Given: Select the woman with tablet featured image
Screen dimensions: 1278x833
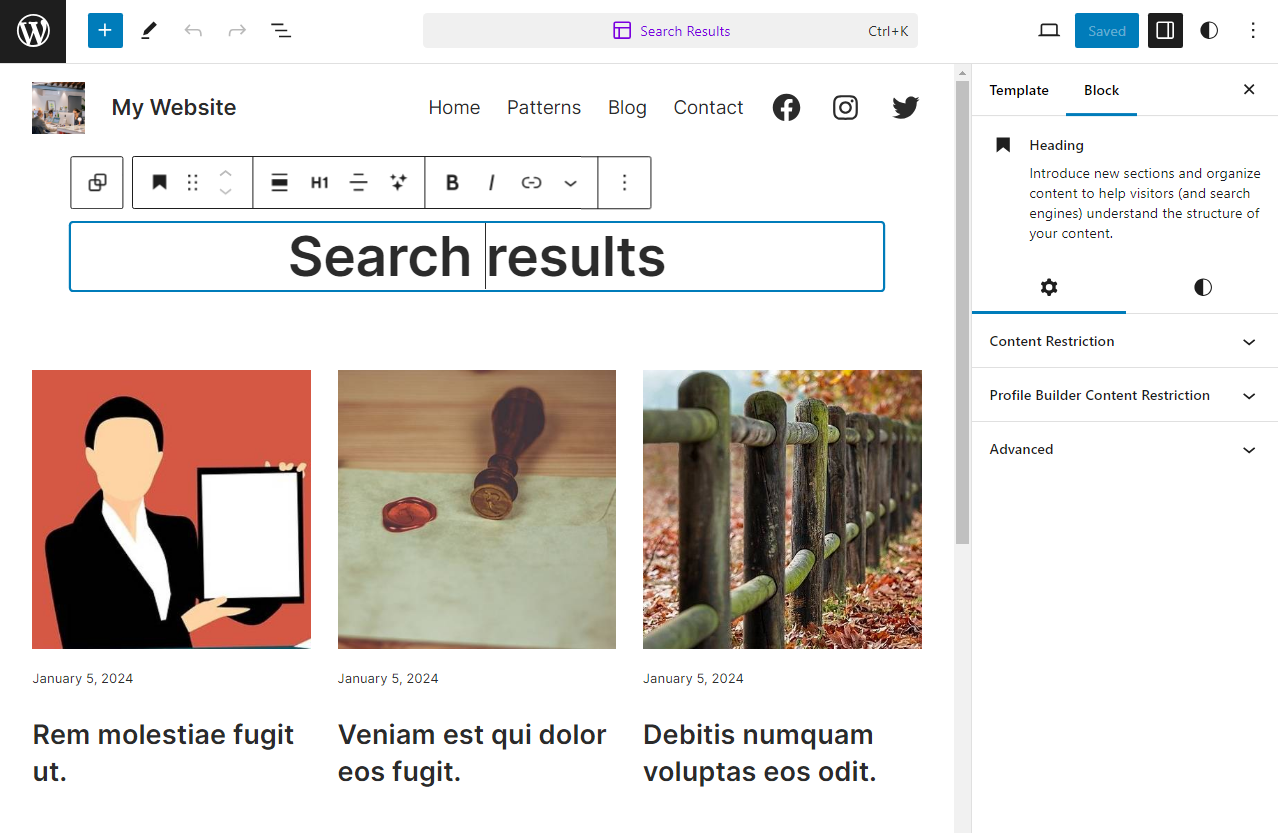Looking at the screenshot, I should pos(171,510).
